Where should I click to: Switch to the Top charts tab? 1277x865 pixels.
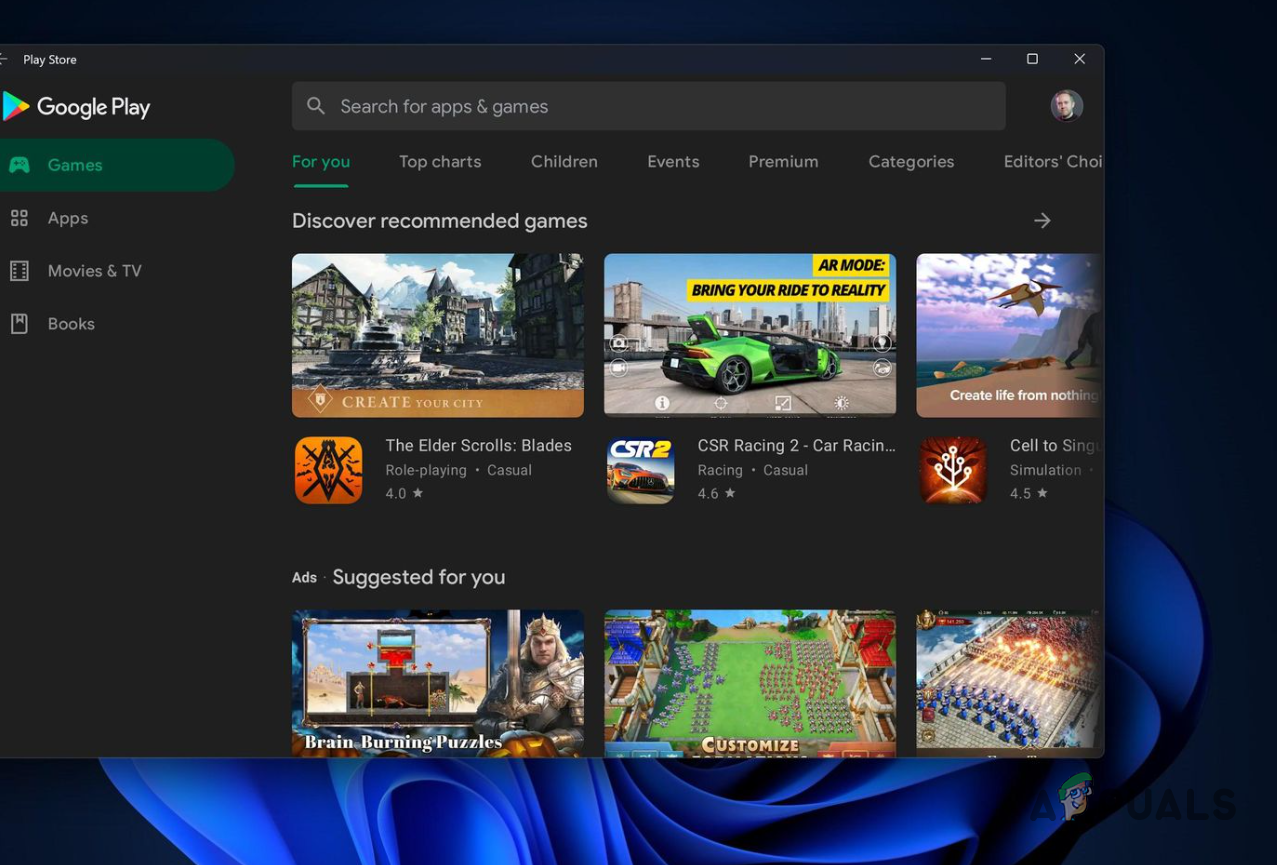point(440,161)
